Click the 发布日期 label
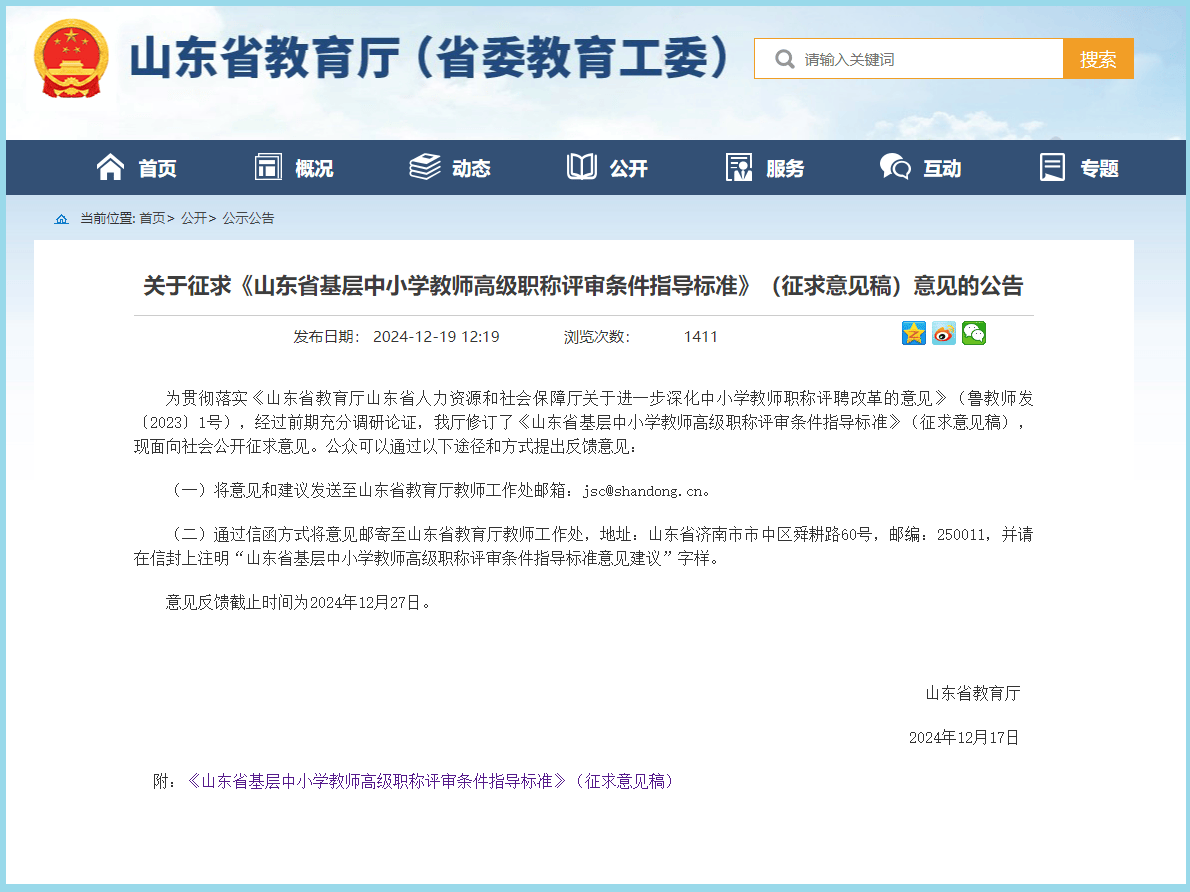 click(x=326, y=336)
